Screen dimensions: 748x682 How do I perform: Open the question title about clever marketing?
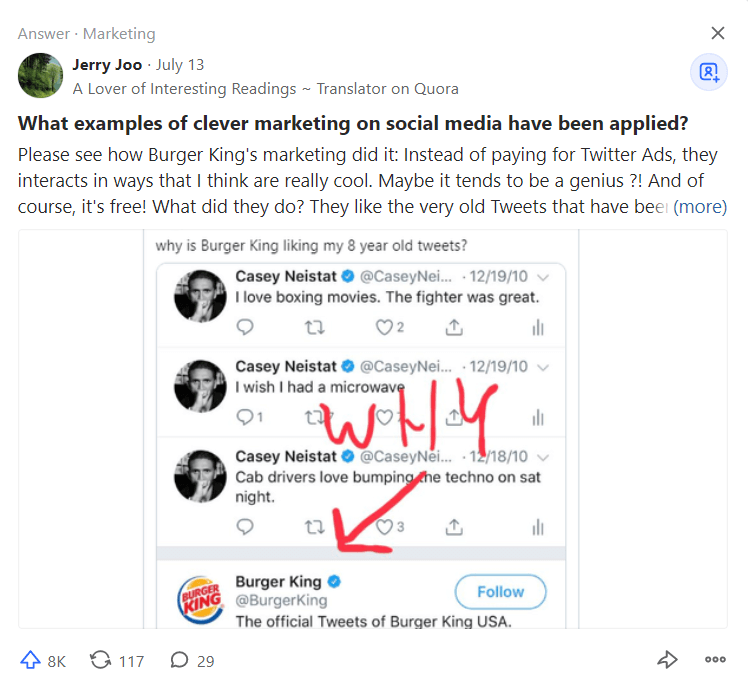tap(353, 123)
